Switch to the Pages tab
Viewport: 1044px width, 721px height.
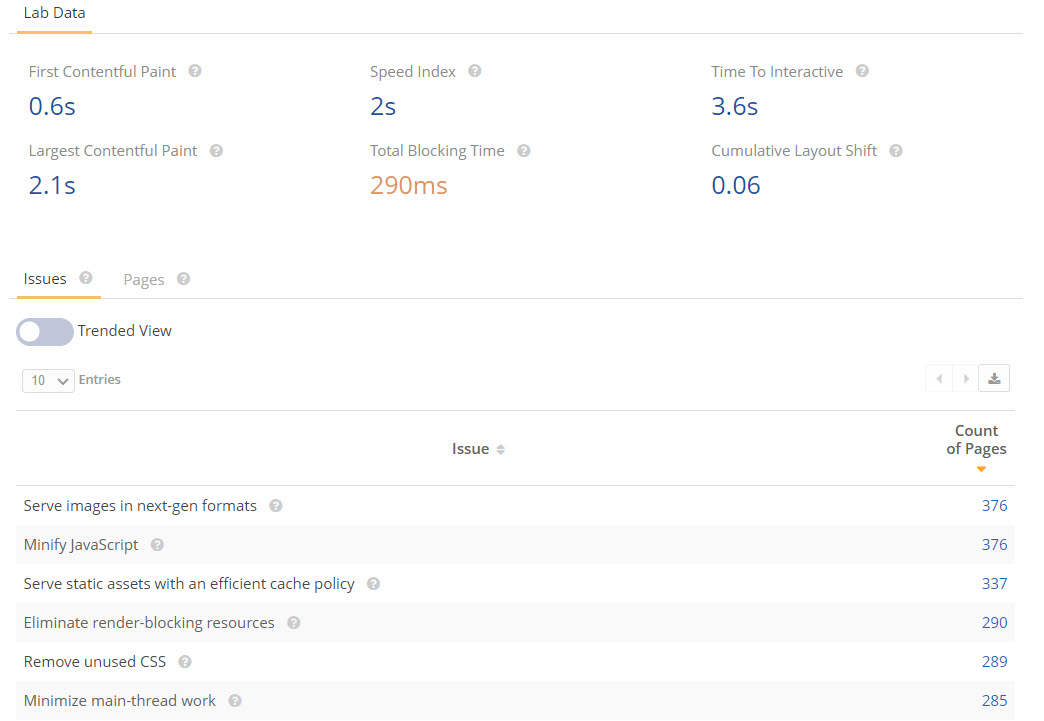pos(144,280)
